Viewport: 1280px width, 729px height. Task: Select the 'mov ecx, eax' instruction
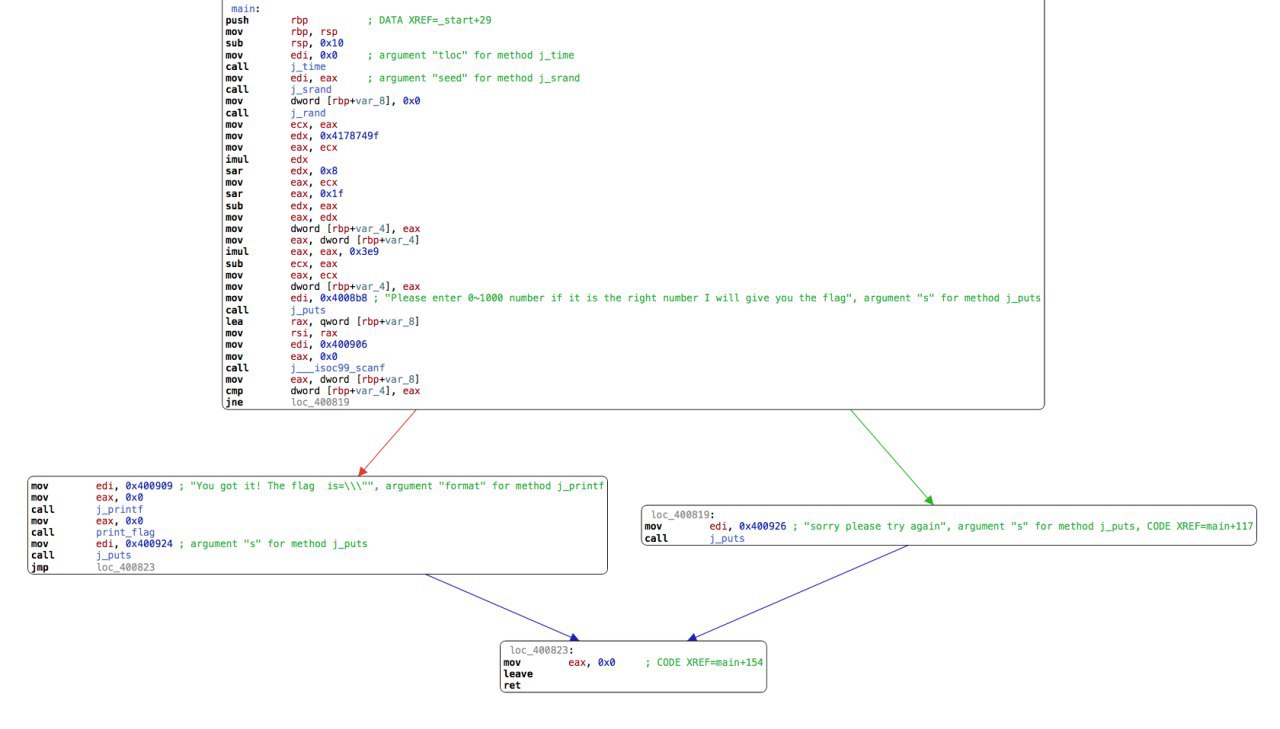click(282, 124)
